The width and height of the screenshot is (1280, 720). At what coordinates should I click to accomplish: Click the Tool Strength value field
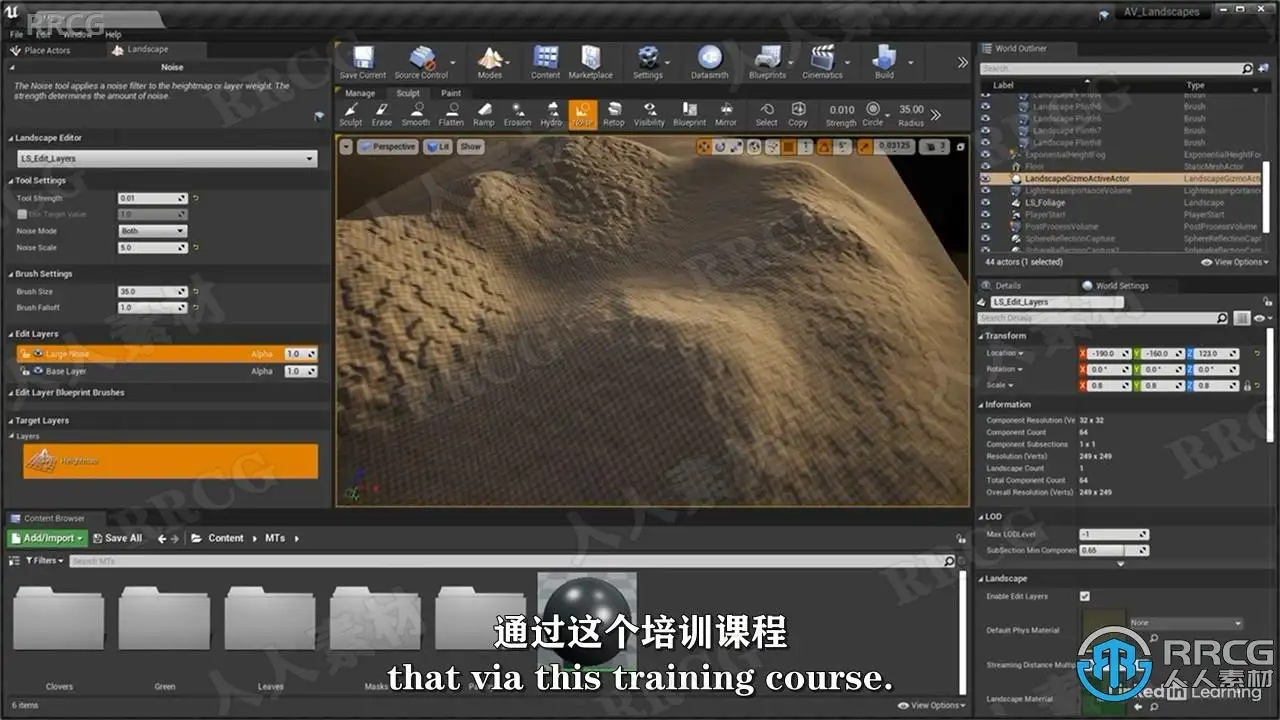coord(152,199)
